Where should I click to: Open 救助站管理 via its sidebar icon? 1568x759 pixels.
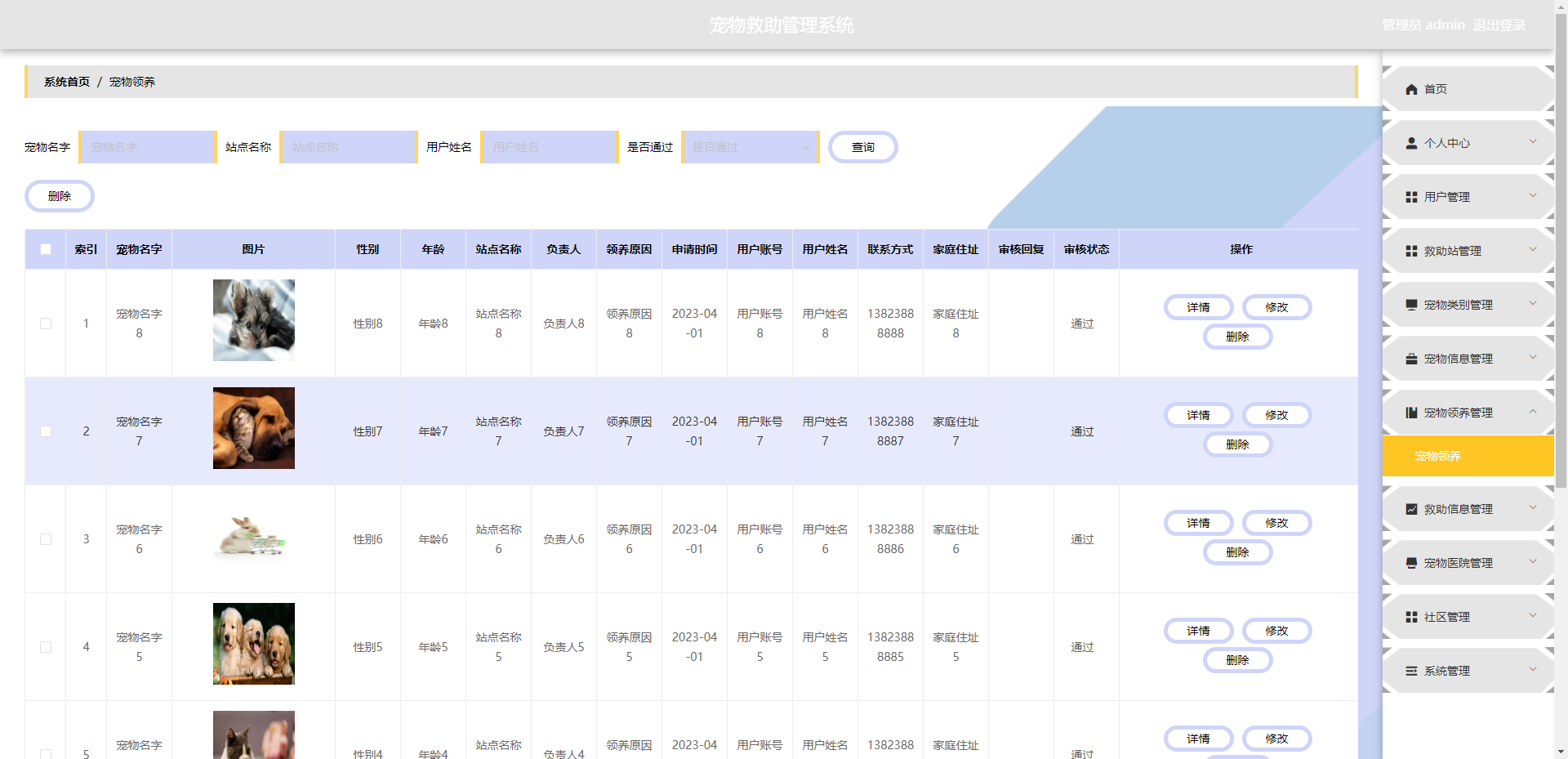[1411, 251]
